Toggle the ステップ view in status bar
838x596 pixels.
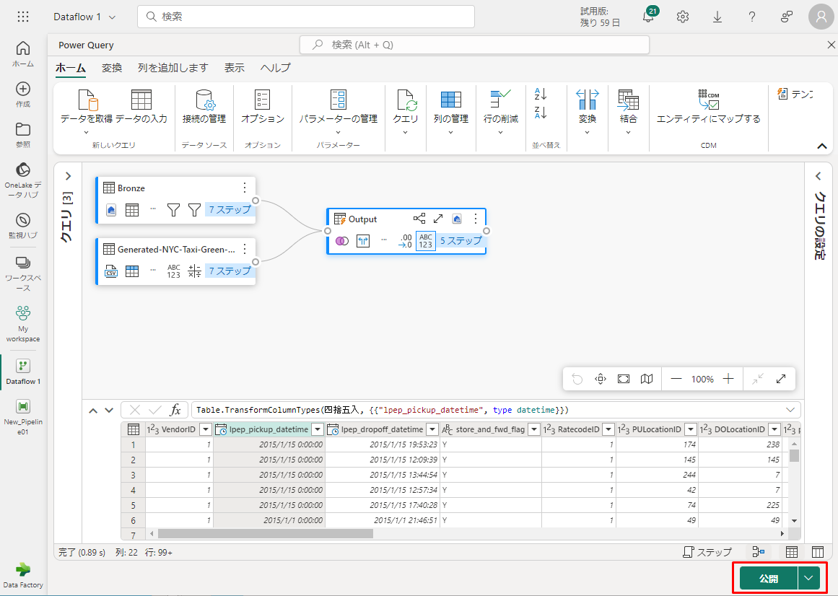coord(707,552)
